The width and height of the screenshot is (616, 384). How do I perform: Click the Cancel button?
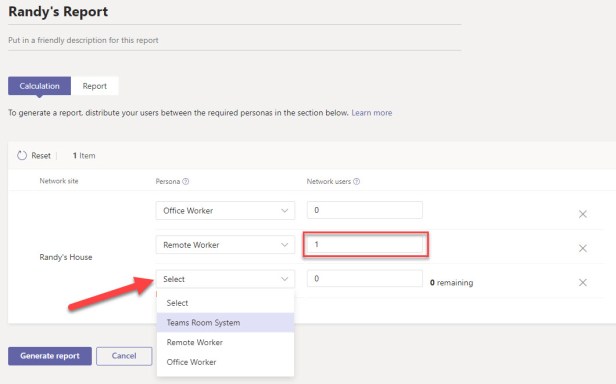coord(124,356)
